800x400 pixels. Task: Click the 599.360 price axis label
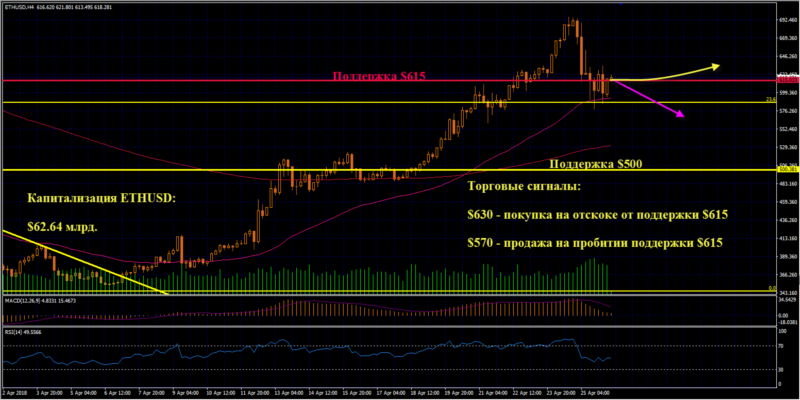(787, 93)
